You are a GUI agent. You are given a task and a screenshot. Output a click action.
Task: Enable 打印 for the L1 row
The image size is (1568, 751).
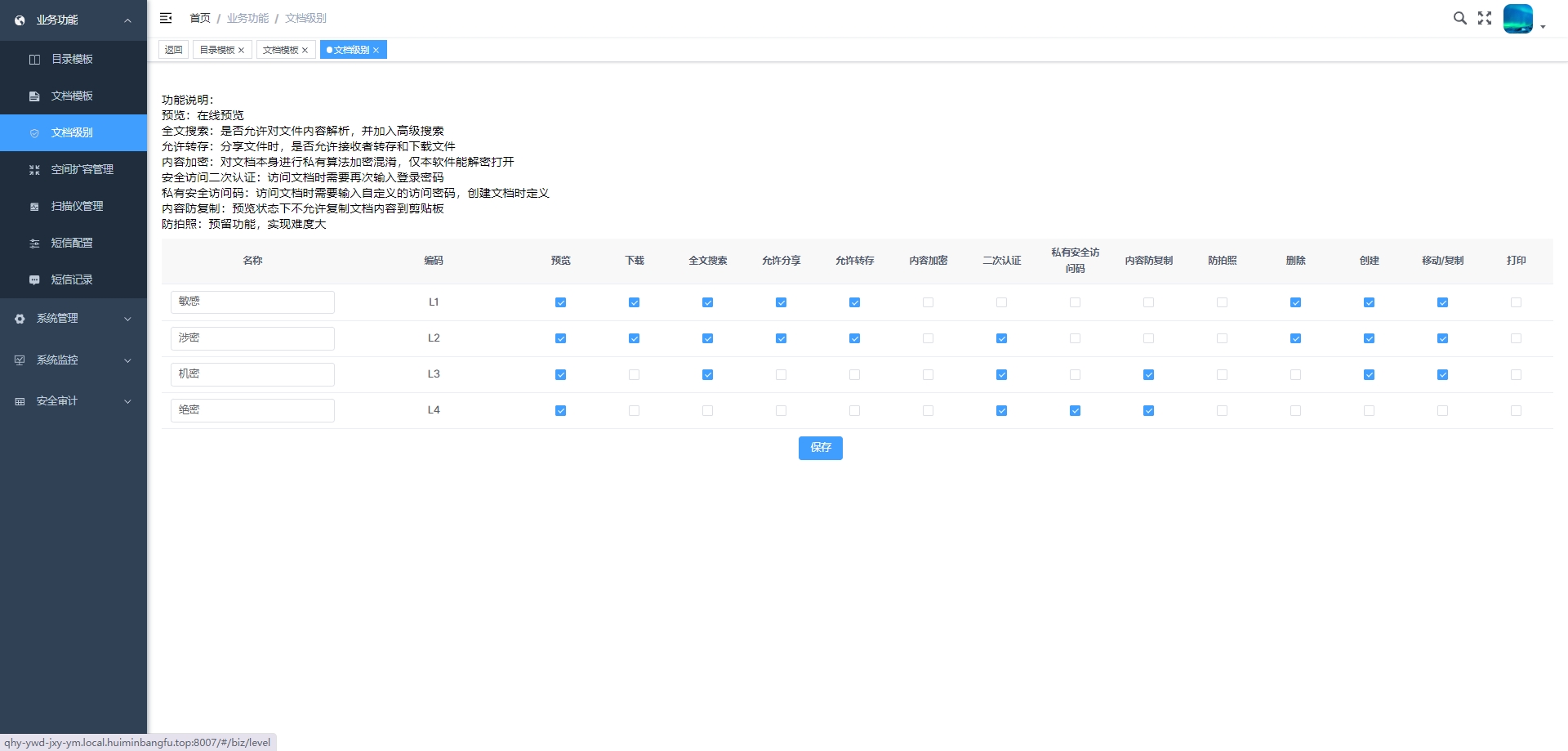coord(1516,302)
